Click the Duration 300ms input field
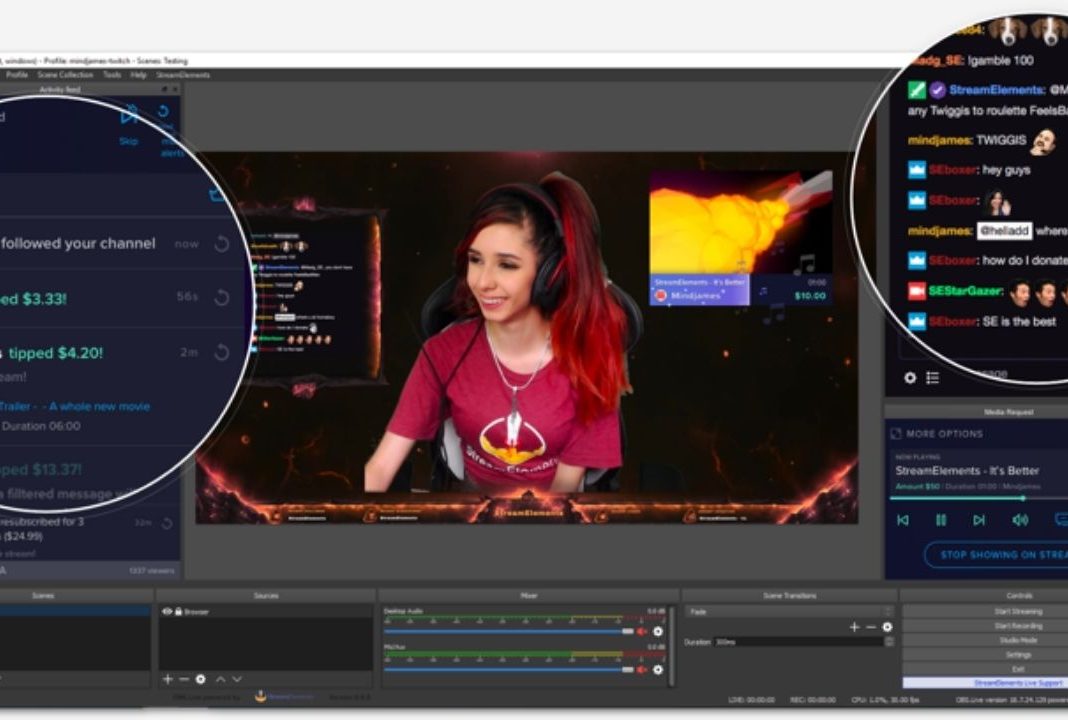 [798, 642]
